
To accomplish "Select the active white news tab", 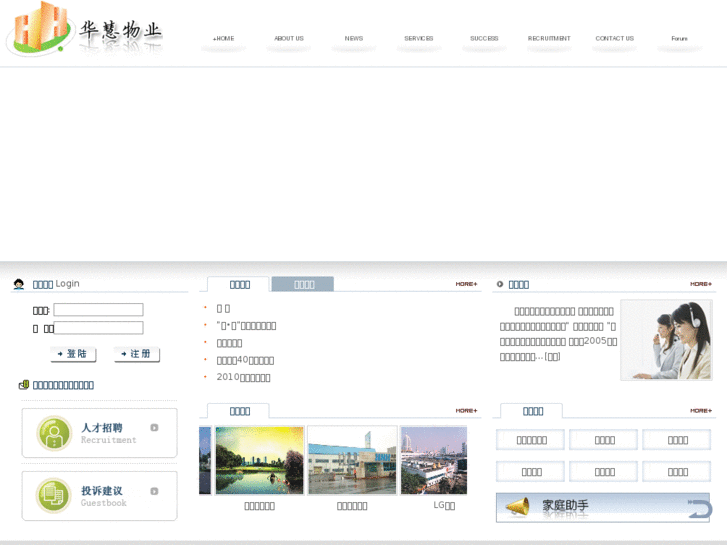I will [239, 284].
